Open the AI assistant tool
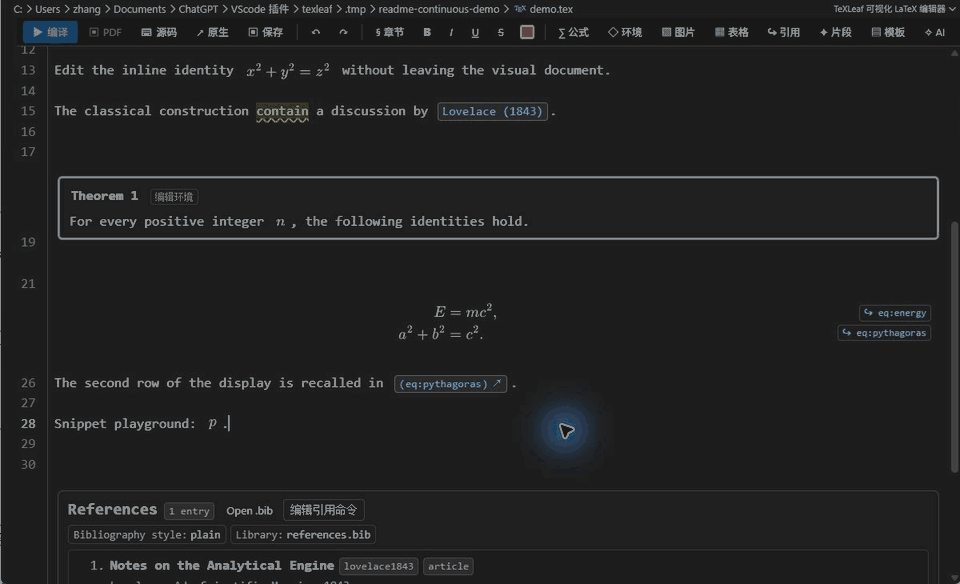This screenshot has height=584, width=960. coord(935,32)
